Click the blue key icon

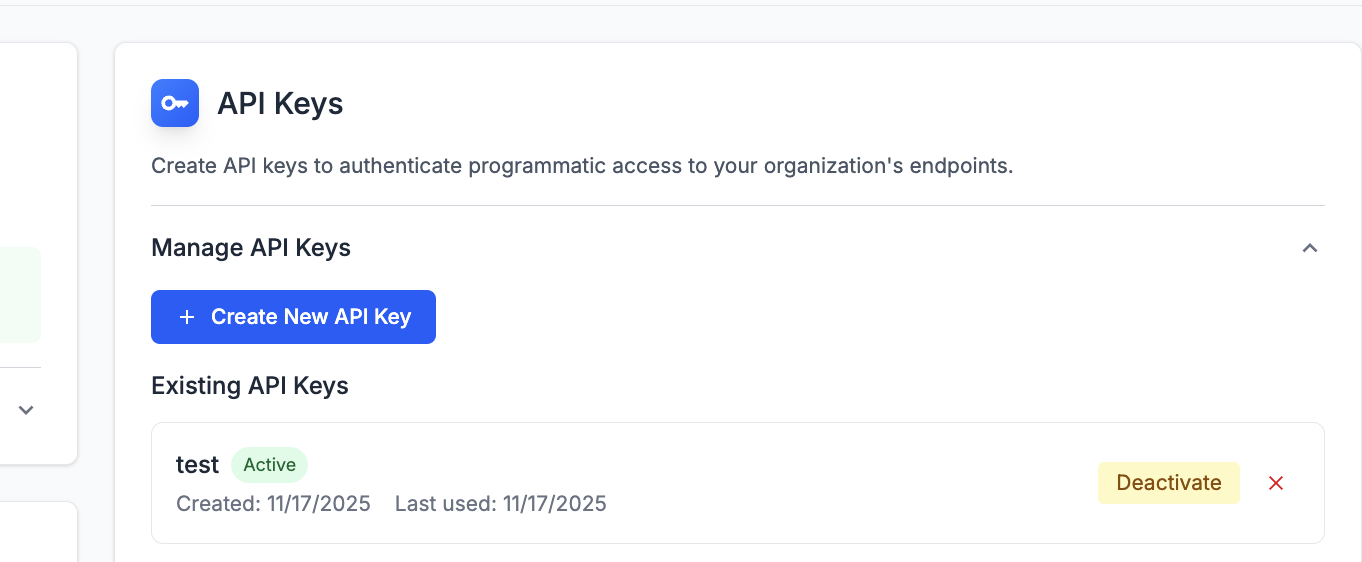[175, 103]
